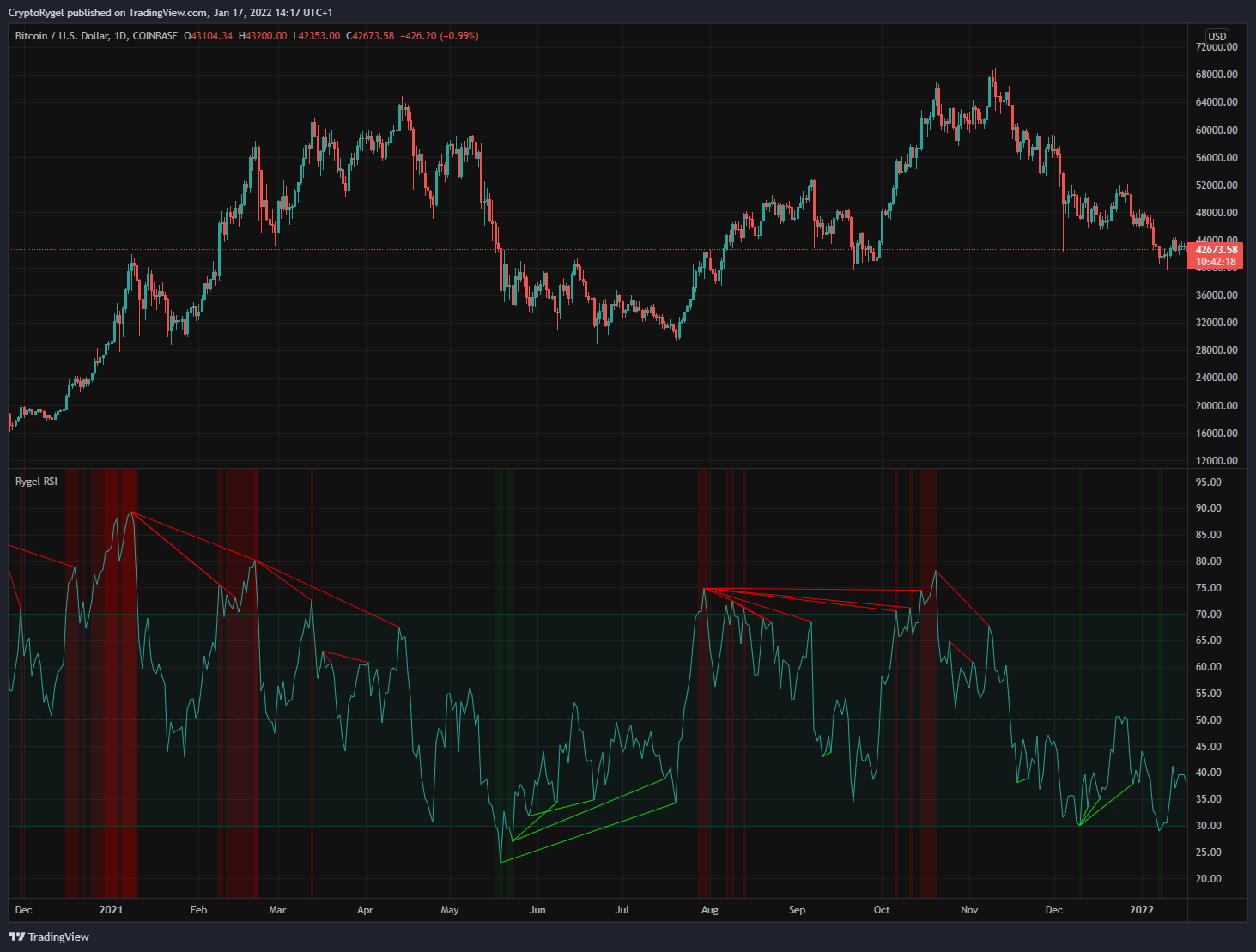Click 60.00 on the RSI scale
1256x952 pixels.
click(x=1209, y=667)
